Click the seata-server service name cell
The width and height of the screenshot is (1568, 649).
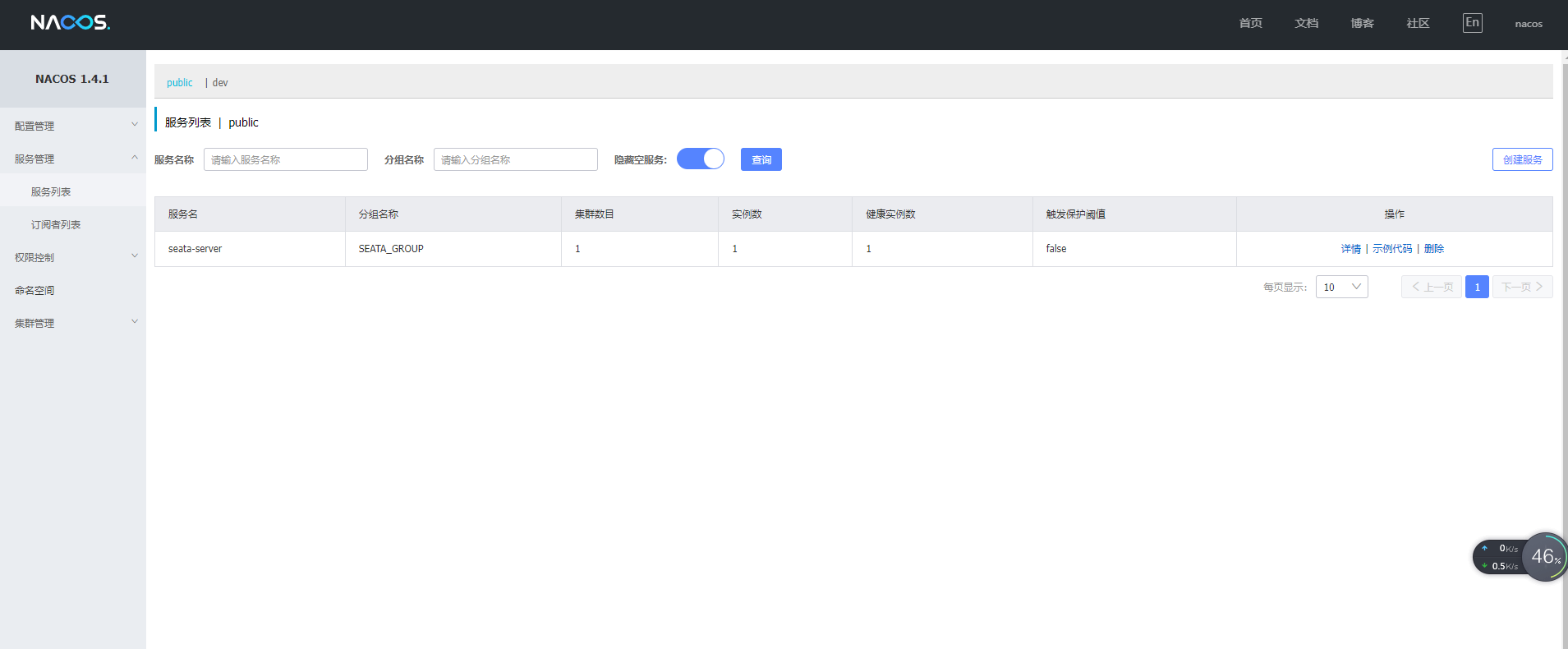pos(250,249)
